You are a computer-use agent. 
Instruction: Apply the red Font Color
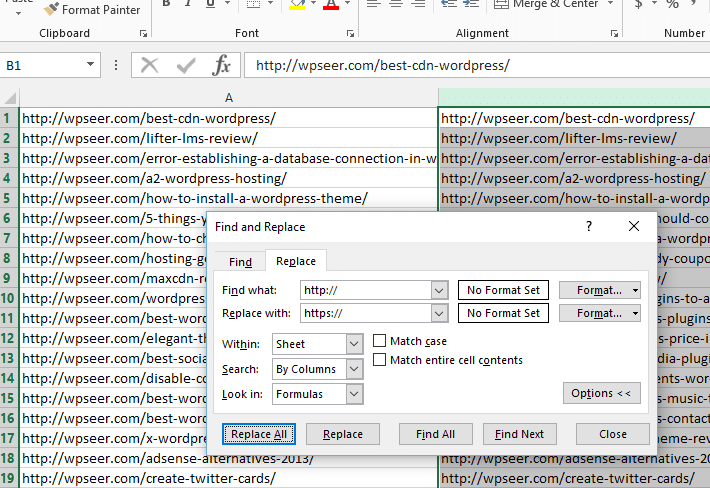331,5
